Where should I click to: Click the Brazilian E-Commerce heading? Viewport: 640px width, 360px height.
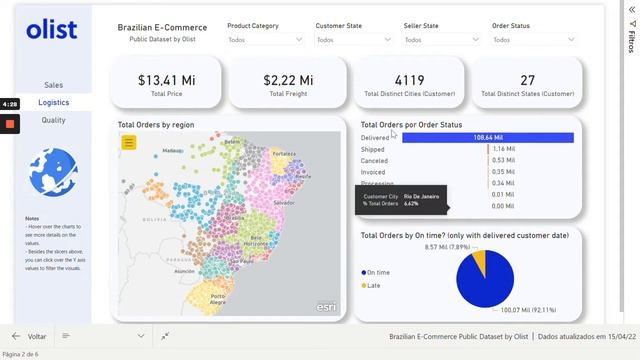pos(162,27)
